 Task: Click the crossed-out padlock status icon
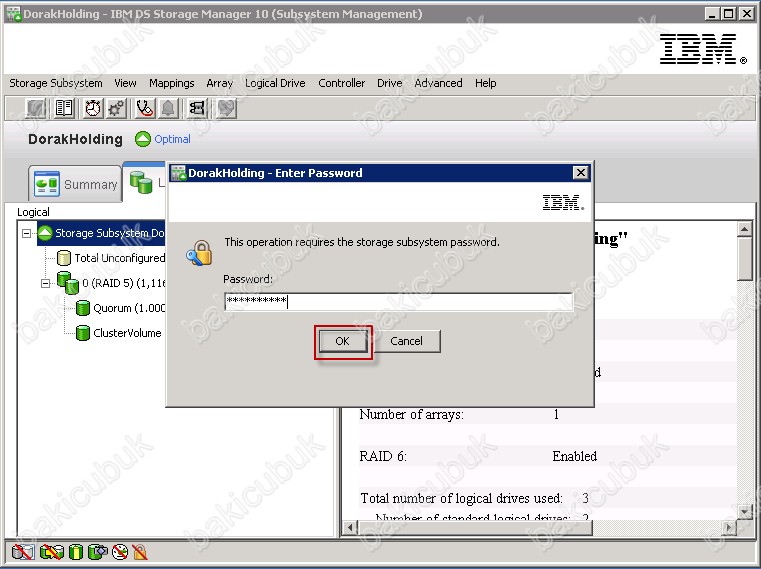[x=140, y=552]
